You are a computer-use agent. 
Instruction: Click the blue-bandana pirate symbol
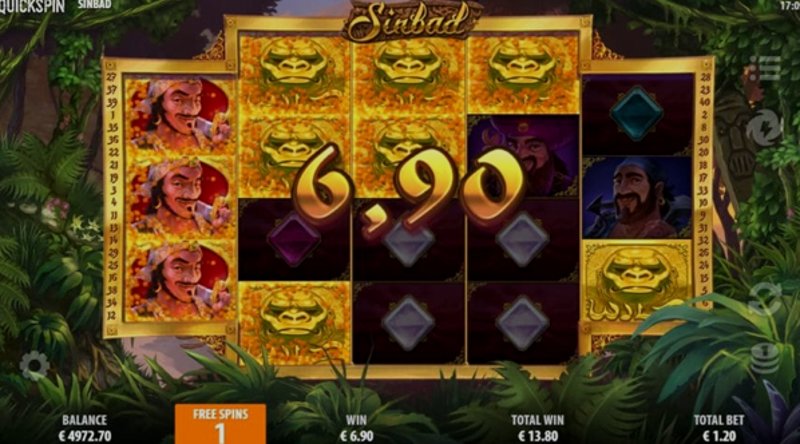pyautogui.click(x=637, y=197)
